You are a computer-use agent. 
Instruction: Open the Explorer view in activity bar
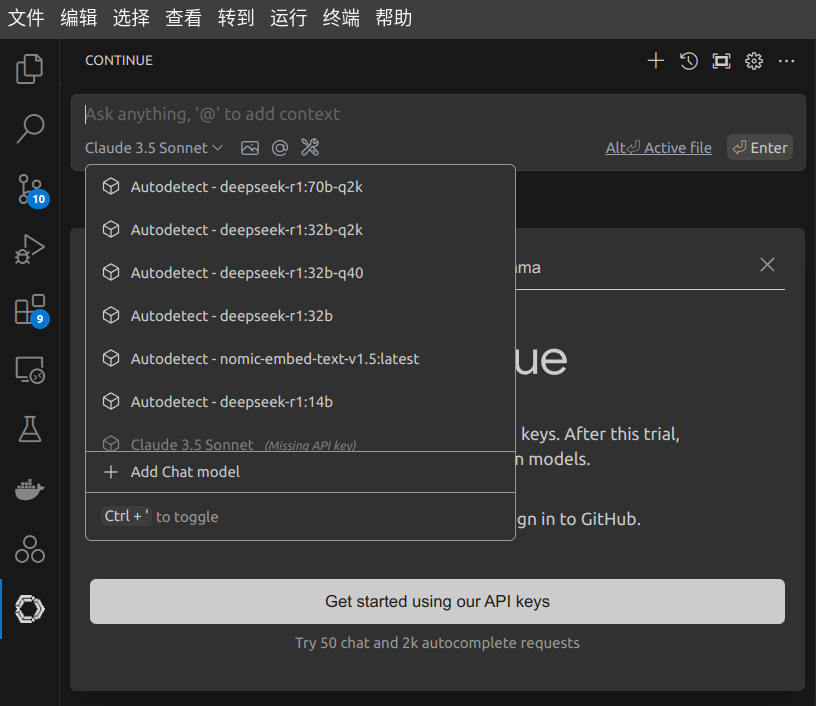click(30, 69)
